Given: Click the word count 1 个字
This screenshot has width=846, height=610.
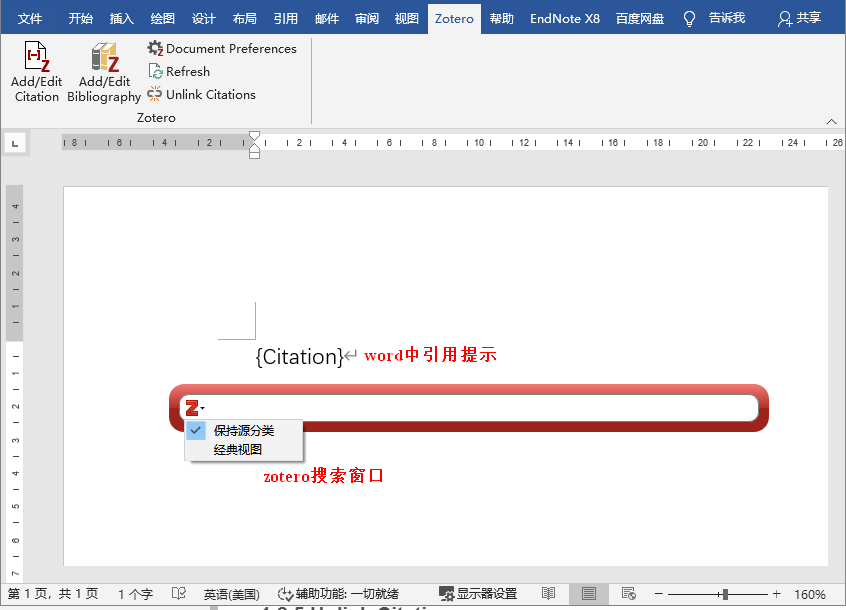Looking at the screenshot, I should [x=135, y=594].
